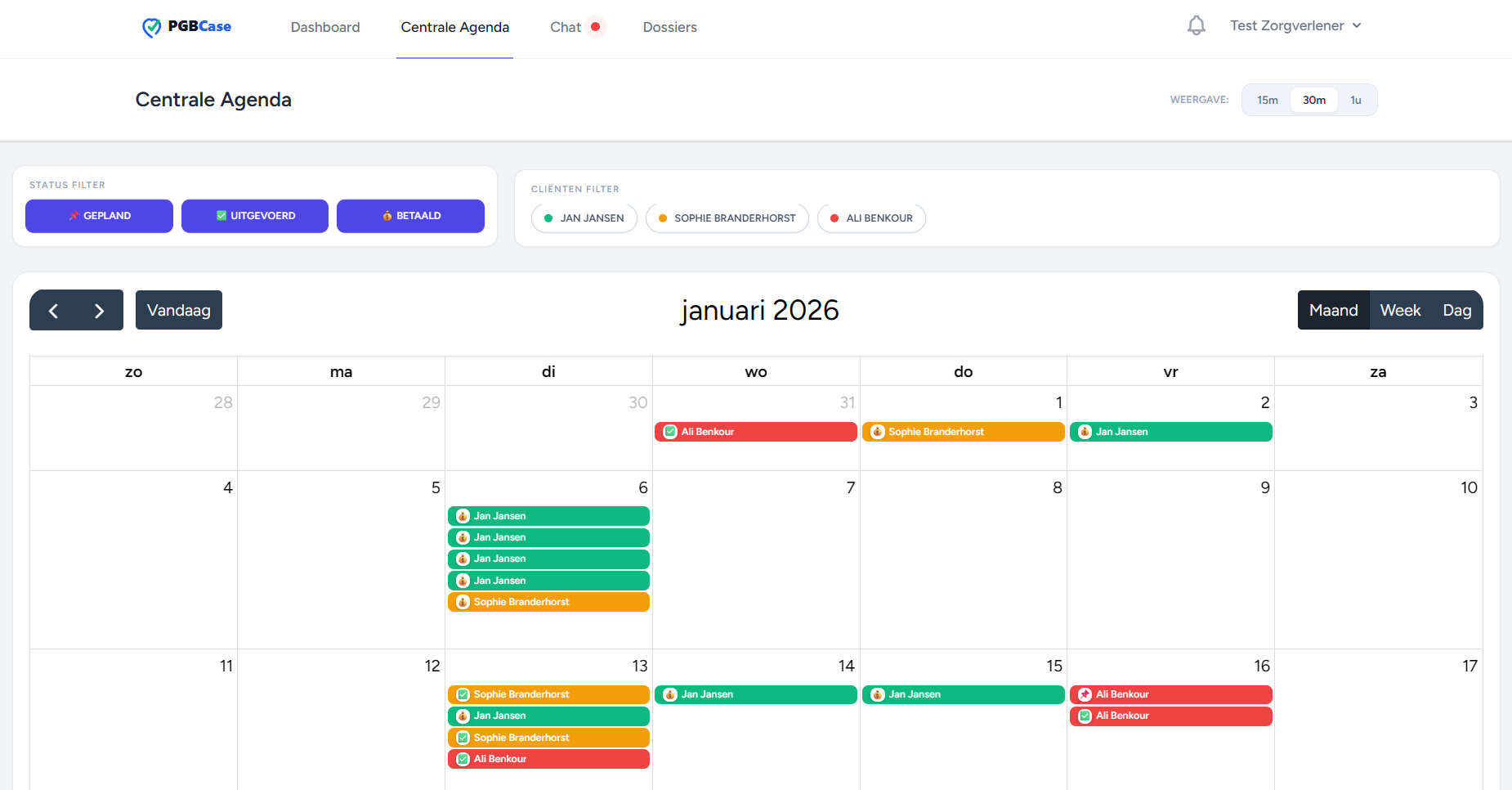Disable the ALI BENKOUR client filter
The height and width of the screenshot is (790, 1512).
(x=871, y=218)
